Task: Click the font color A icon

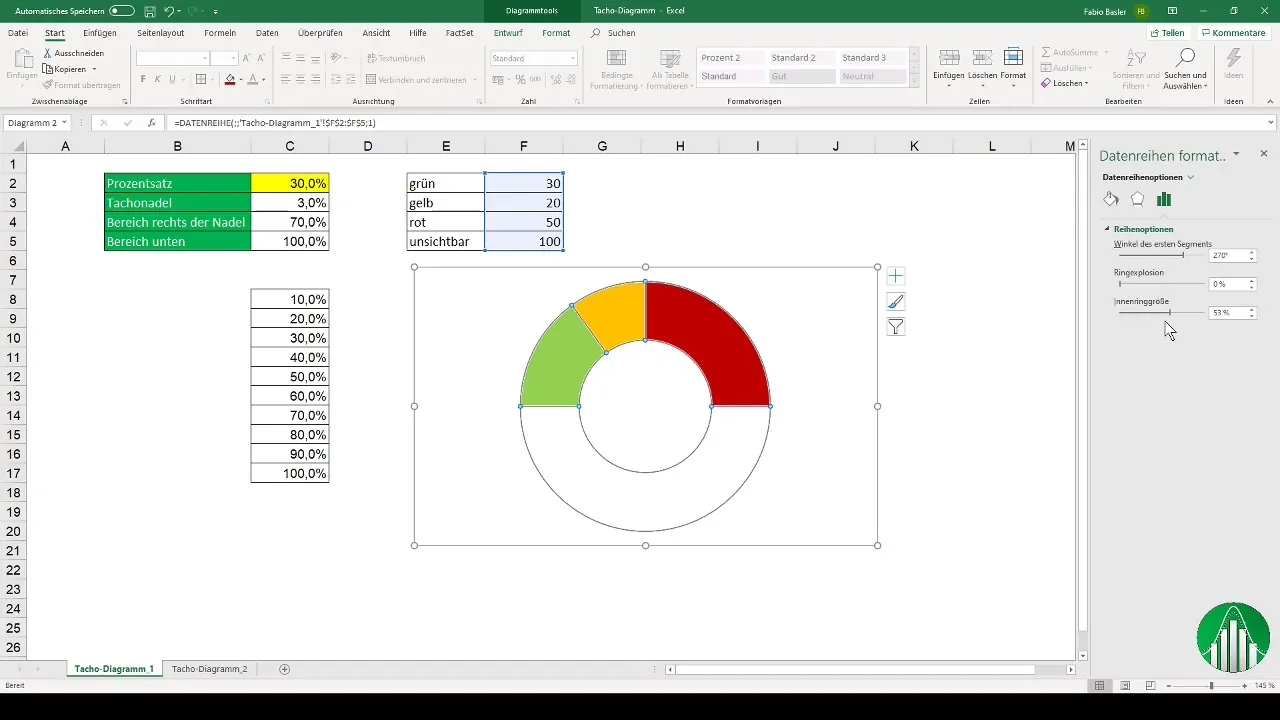Action: (x=252, y=79)
